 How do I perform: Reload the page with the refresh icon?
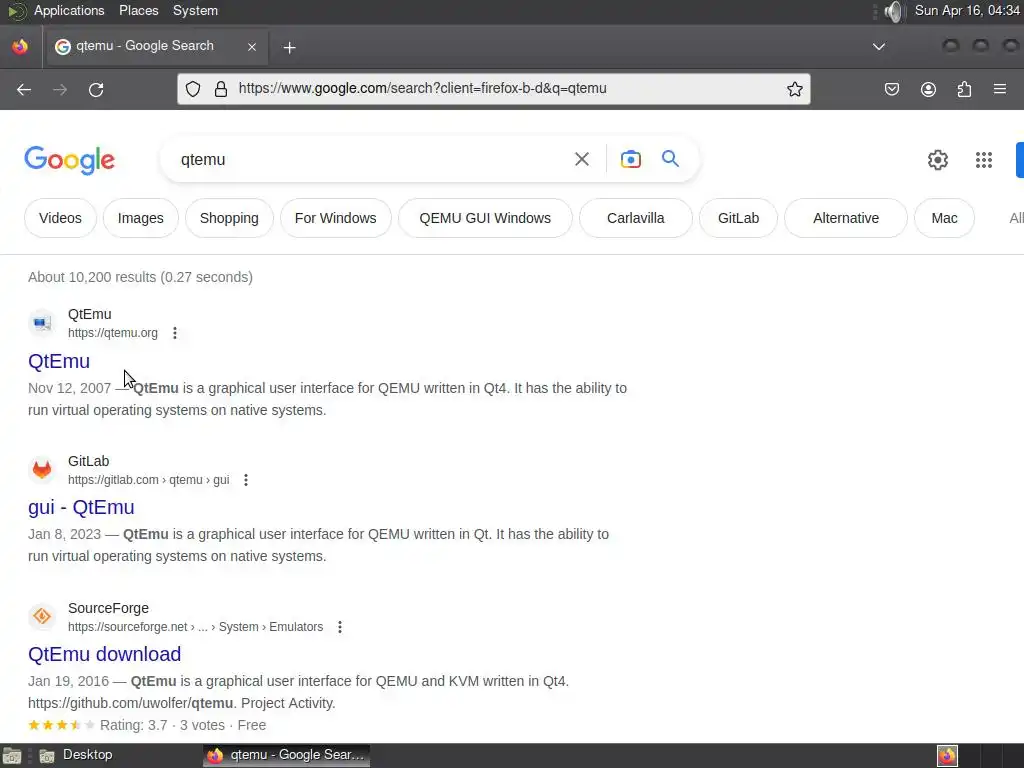click(x=96, y=89)
